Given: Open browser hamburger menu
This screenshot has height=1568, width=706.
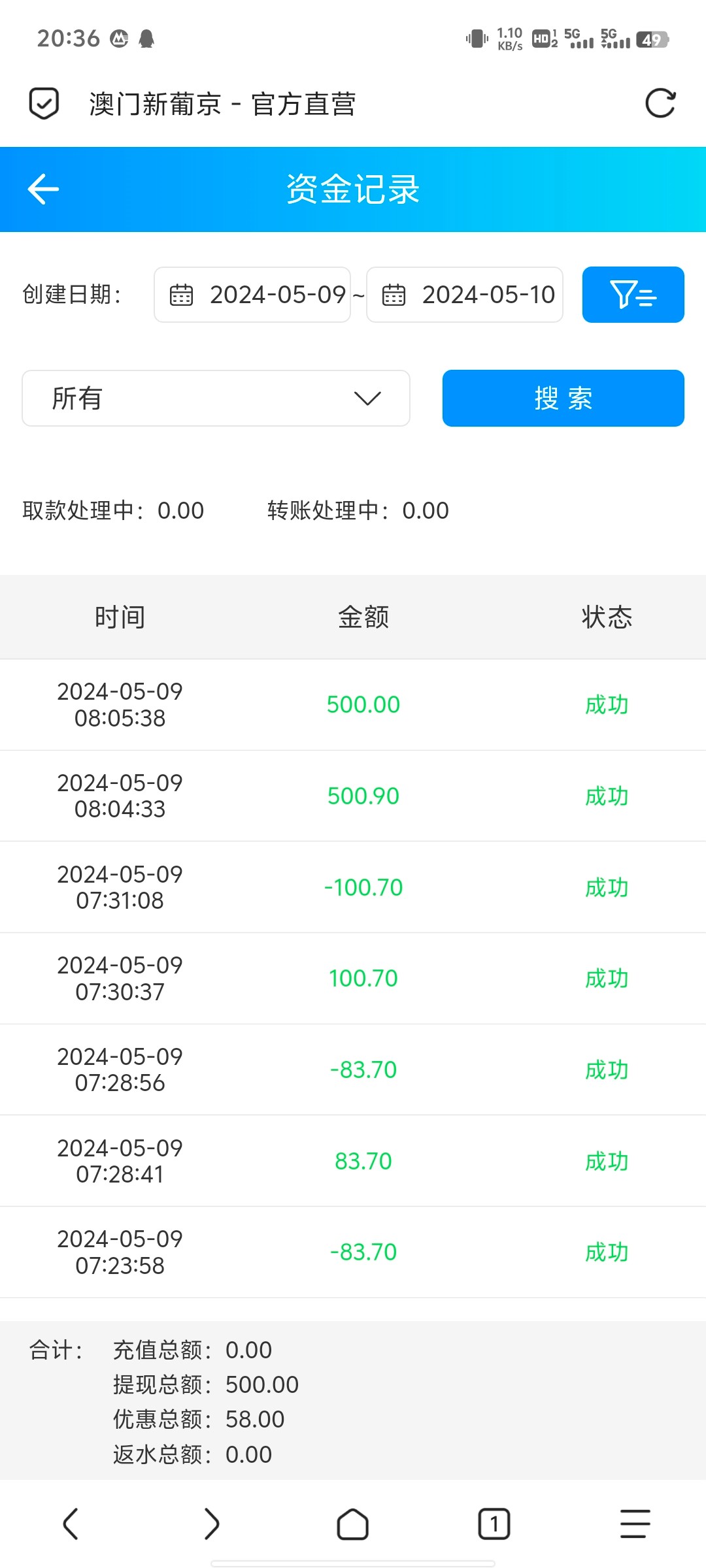Looking at the screenshot, I should (x=635, y=1524).
